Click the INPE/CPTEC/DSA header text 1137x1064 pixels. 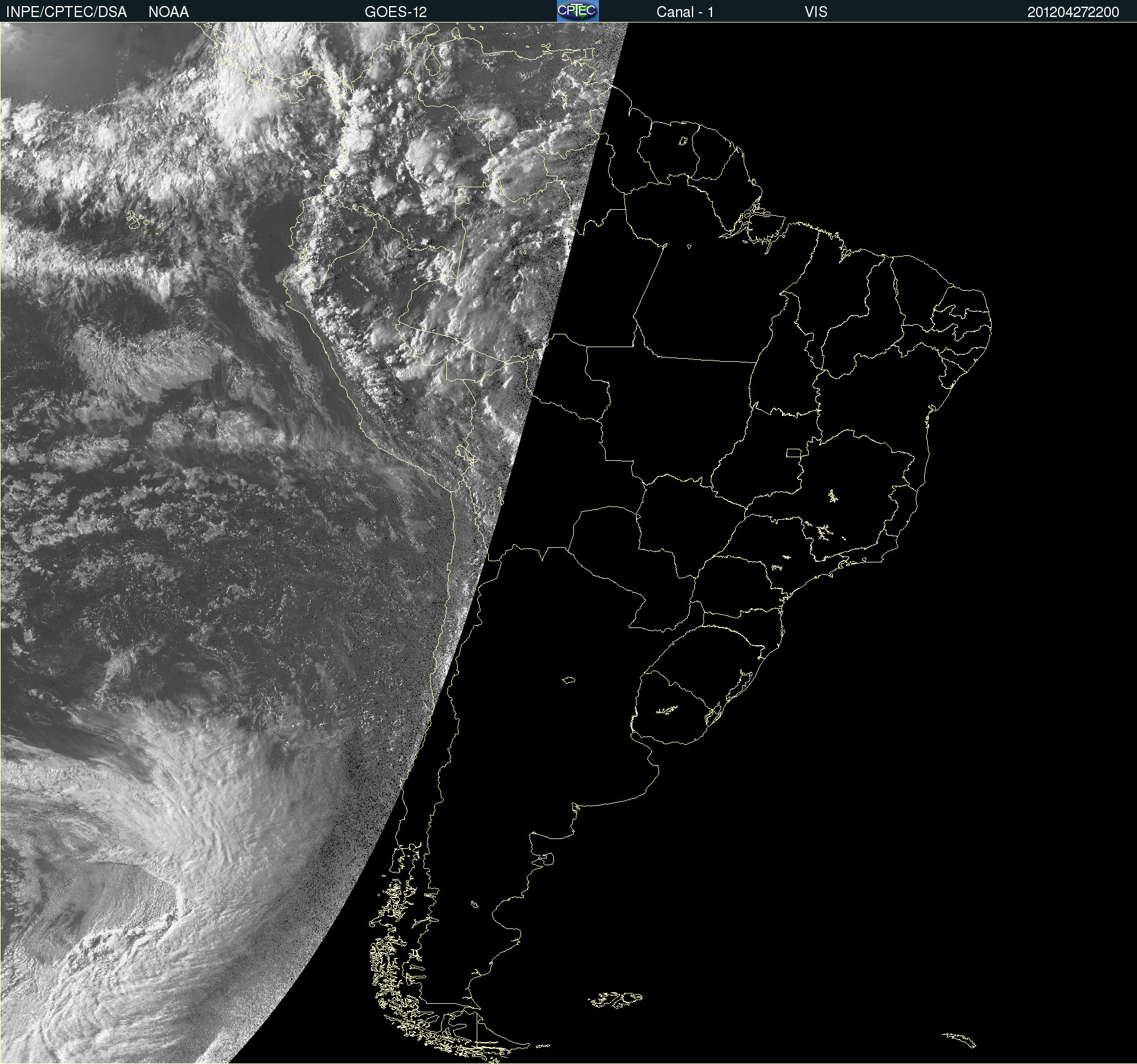[66, 12]
